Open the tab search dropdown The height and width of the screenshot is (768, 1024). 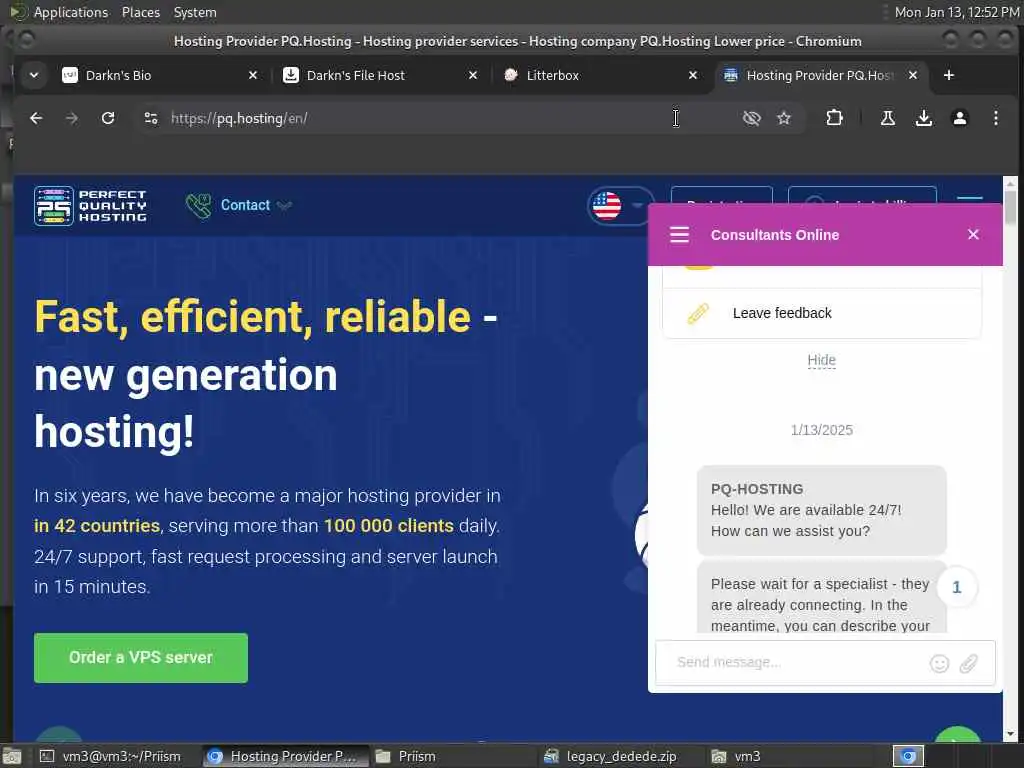pos(34,75)
